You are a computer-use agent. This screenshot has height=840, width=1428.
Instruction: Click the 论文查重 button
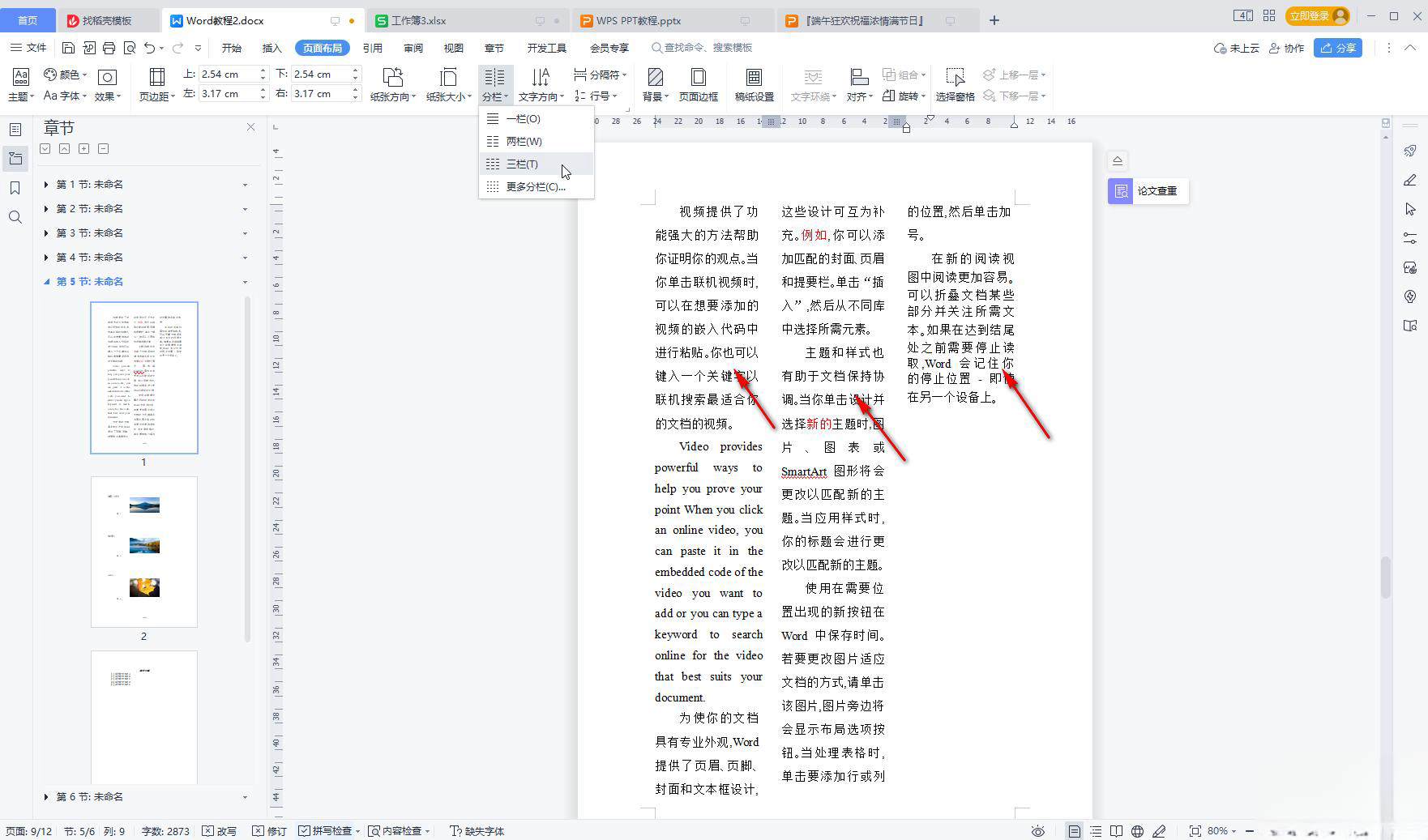click(1148, 191)
